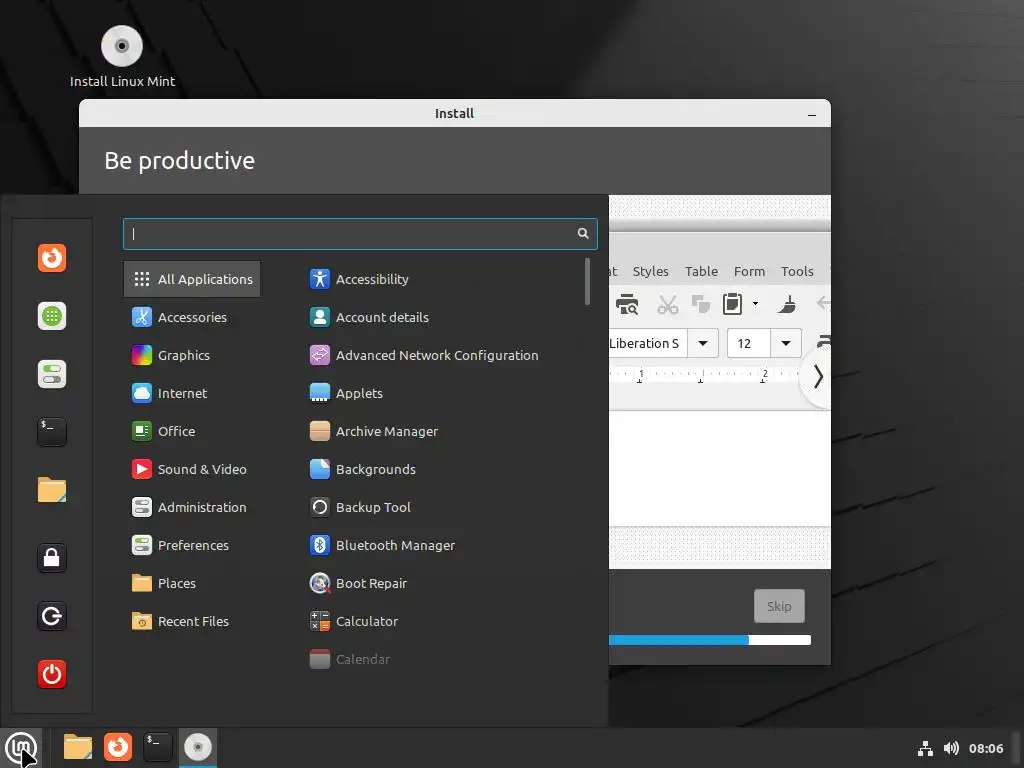Open Terminal from the taskbar
Viewport: 1024px width, 768px height.
click(157, 747)
